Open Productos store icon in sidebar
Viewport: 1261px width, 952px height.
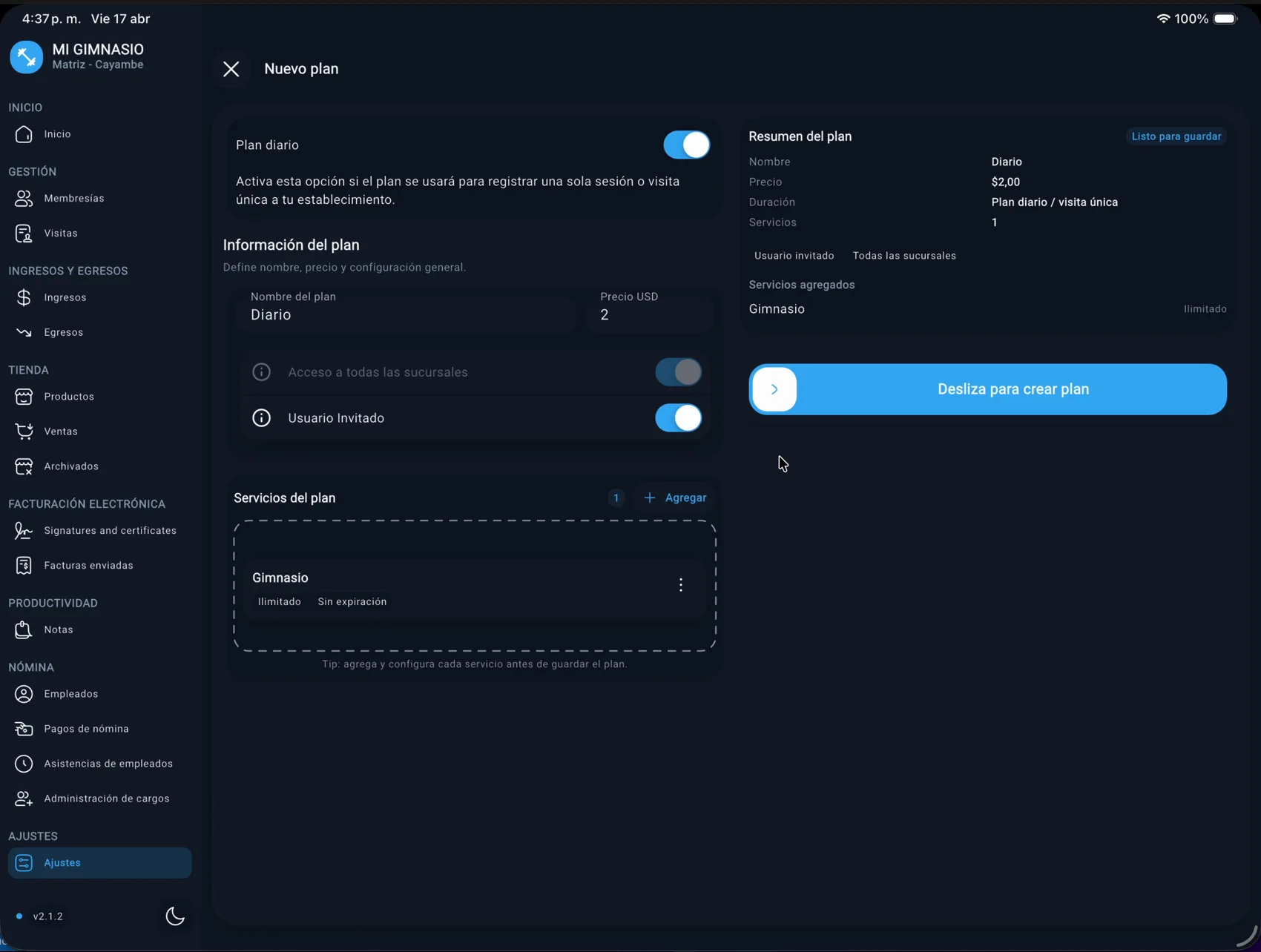coord(24,397)
